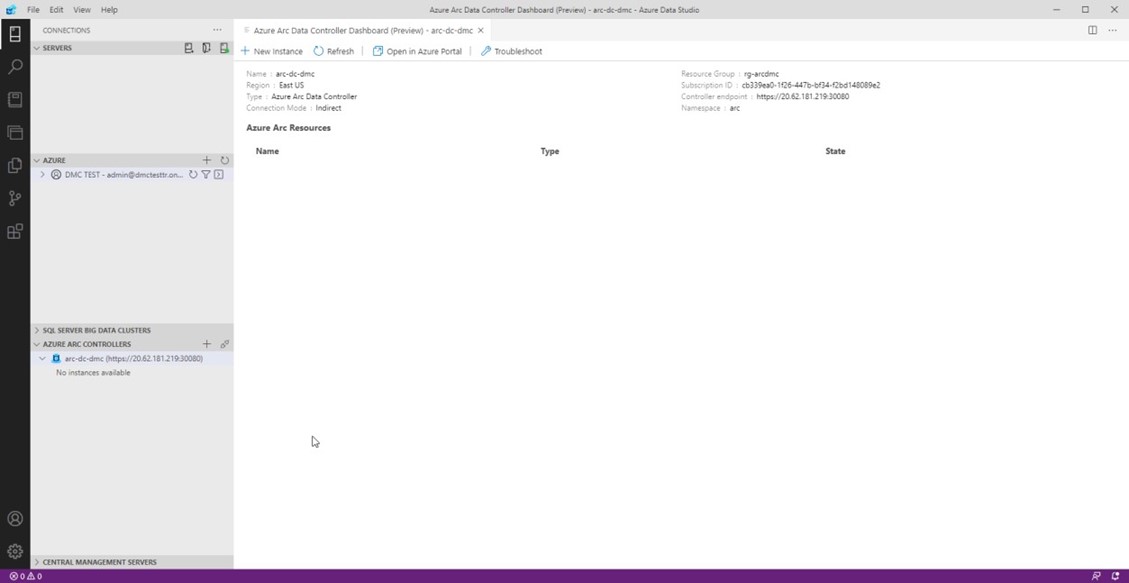The width and height of the screenshot is (1129, 583).
Task: Expand SQL SERVER BIG DATA CLUSTERS section
Action: click(37, 330)
